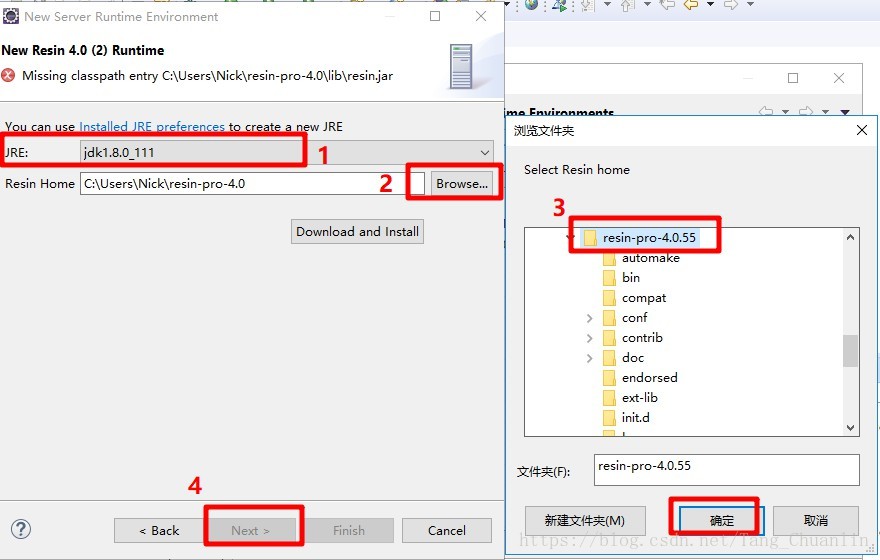Select the automake folder
The height and width of the screenshot is (560, 880).
(650, 258)
